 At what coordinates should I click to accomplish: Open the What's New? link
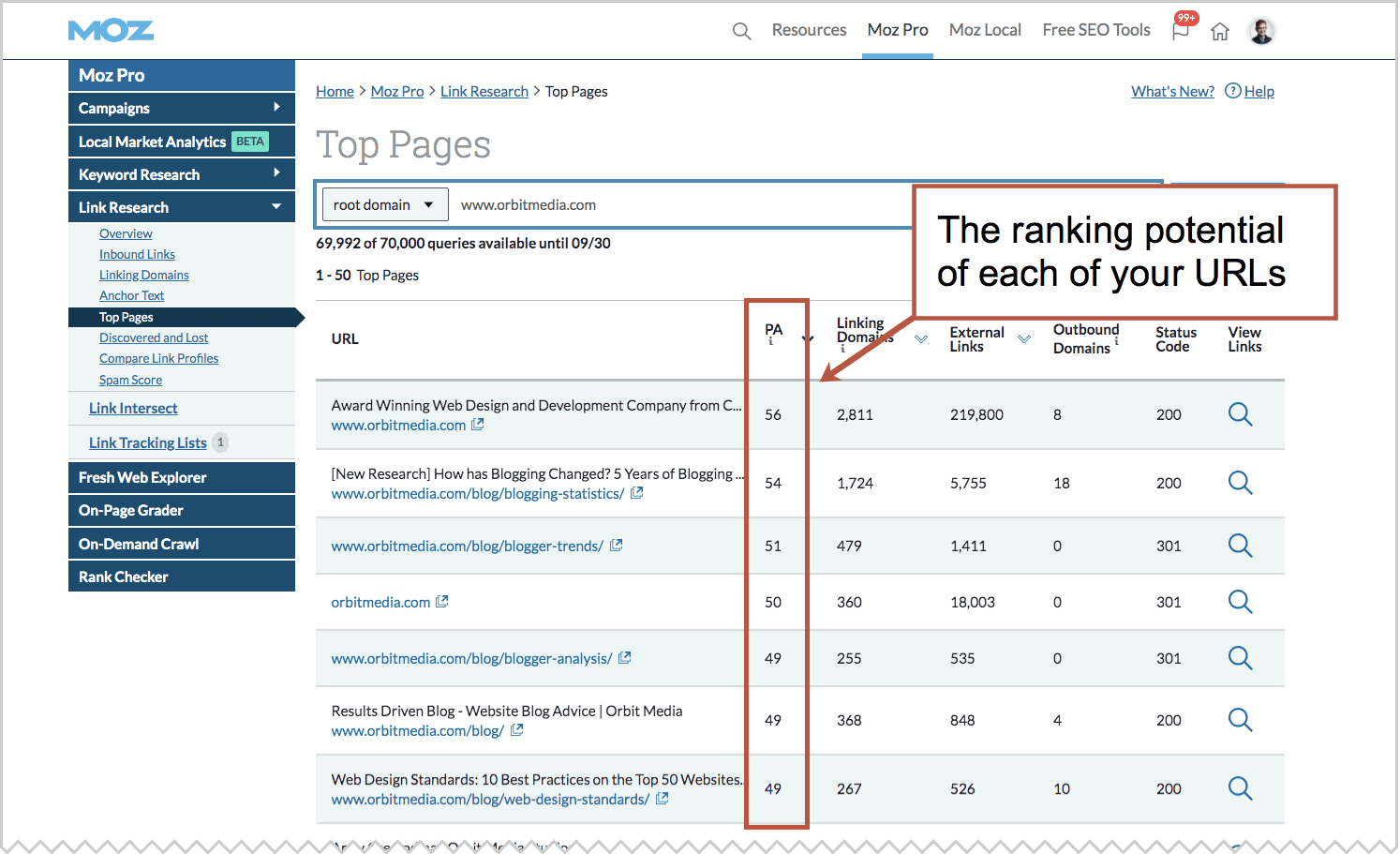click(x=1172, y=91)
